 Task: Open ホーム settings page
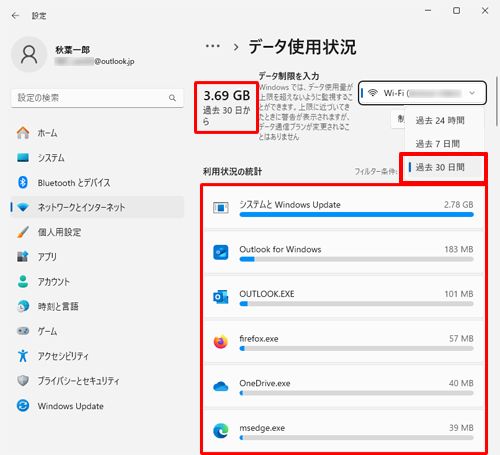(x=97, y=133)
